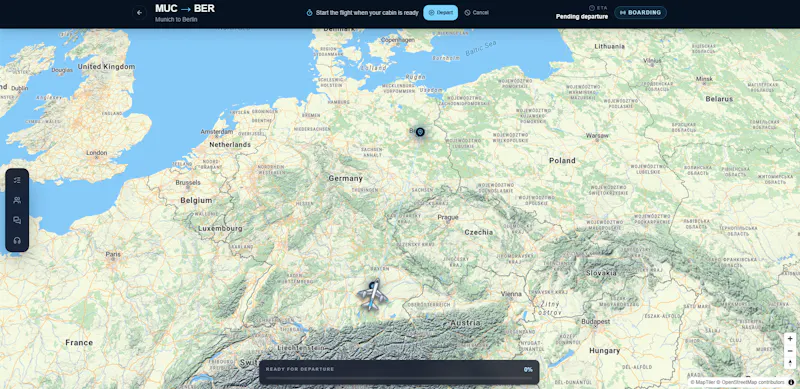Click the United Kingdom label
Image resolution: width=800 pixels, height=389 pixels.
(106, 66)
